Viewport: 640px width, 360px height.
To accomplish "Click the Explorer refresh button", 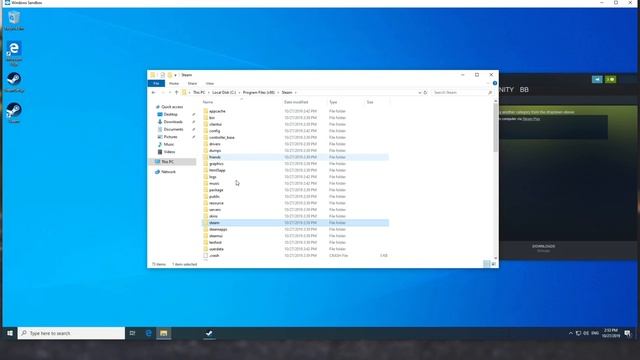I will pos(425,93).
